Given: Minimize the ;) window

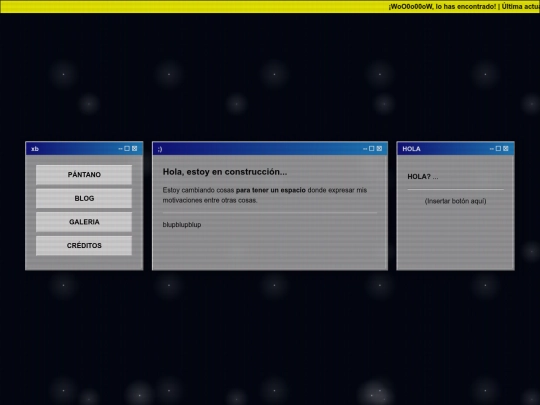Looking at the screenshot, I should (365, 149).
